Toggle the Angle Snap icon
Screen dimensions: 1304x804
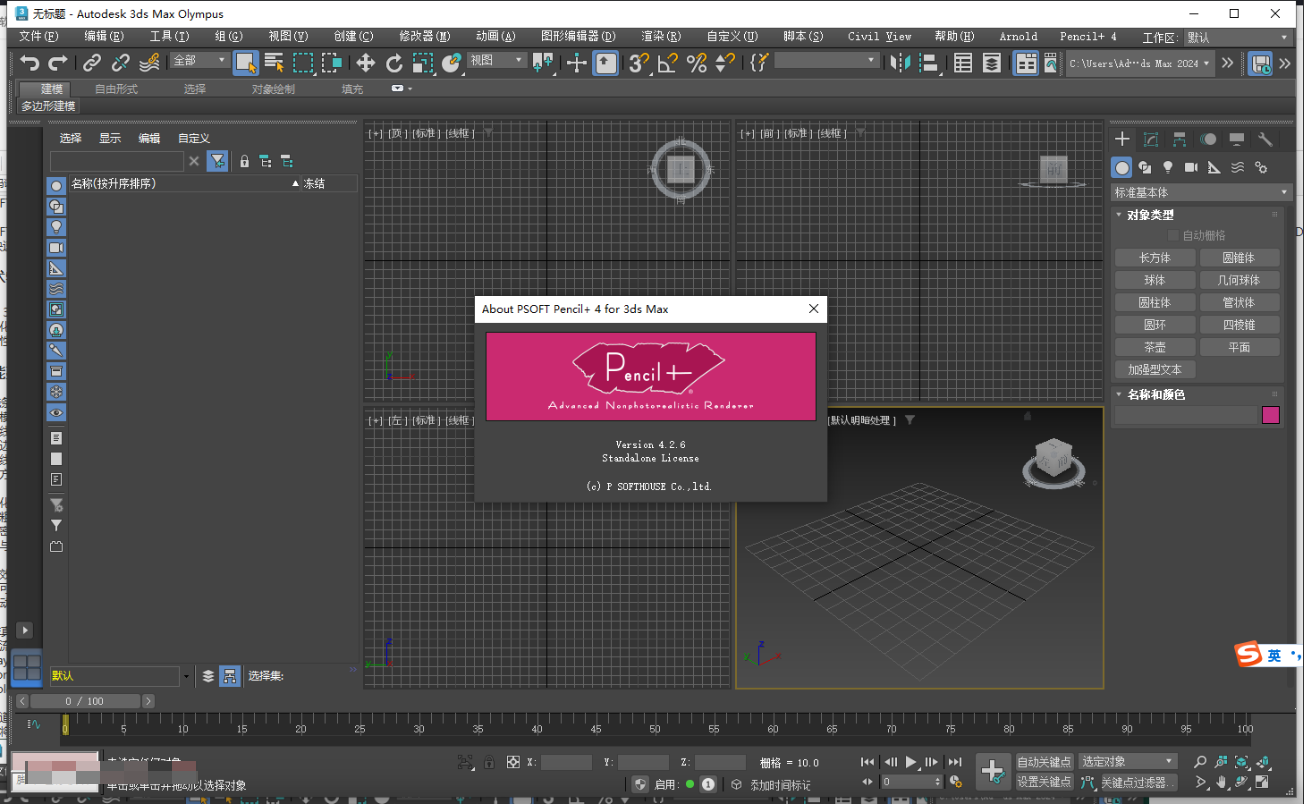668,63
